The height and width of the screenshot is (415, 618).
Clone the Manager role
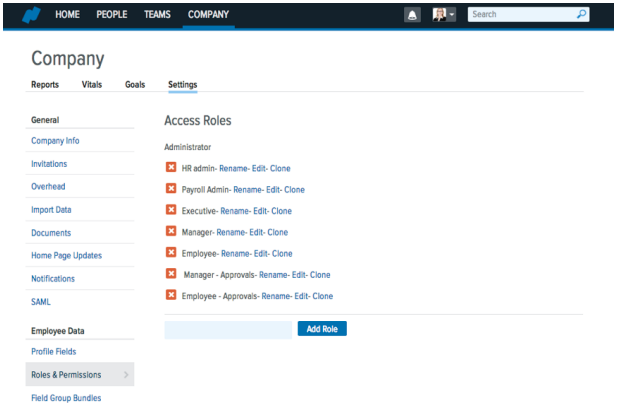(x=277, y=233)
